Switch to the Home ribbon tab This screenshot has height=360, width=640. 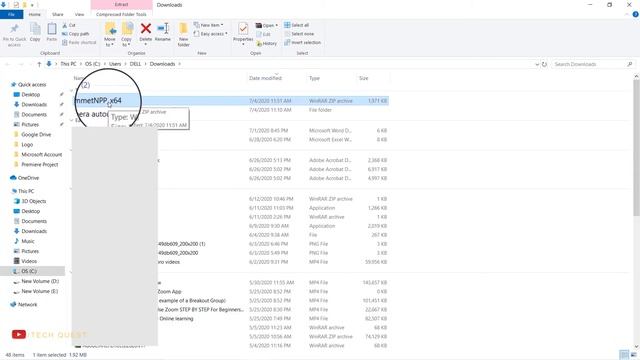(35, 14)
